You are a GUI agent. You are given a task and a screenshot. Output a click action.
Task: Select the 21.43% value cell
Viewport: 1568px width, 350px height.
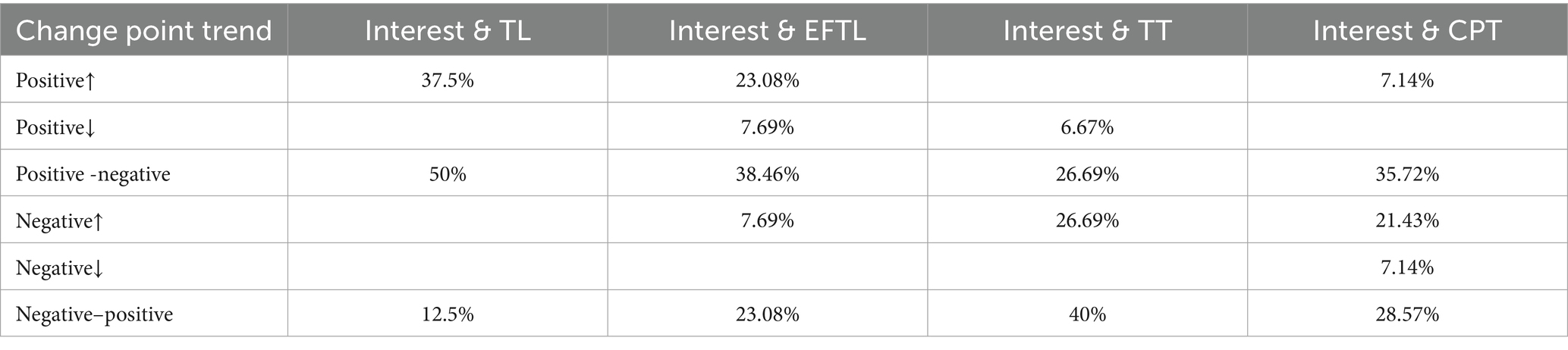click(x=1407, y=221)
